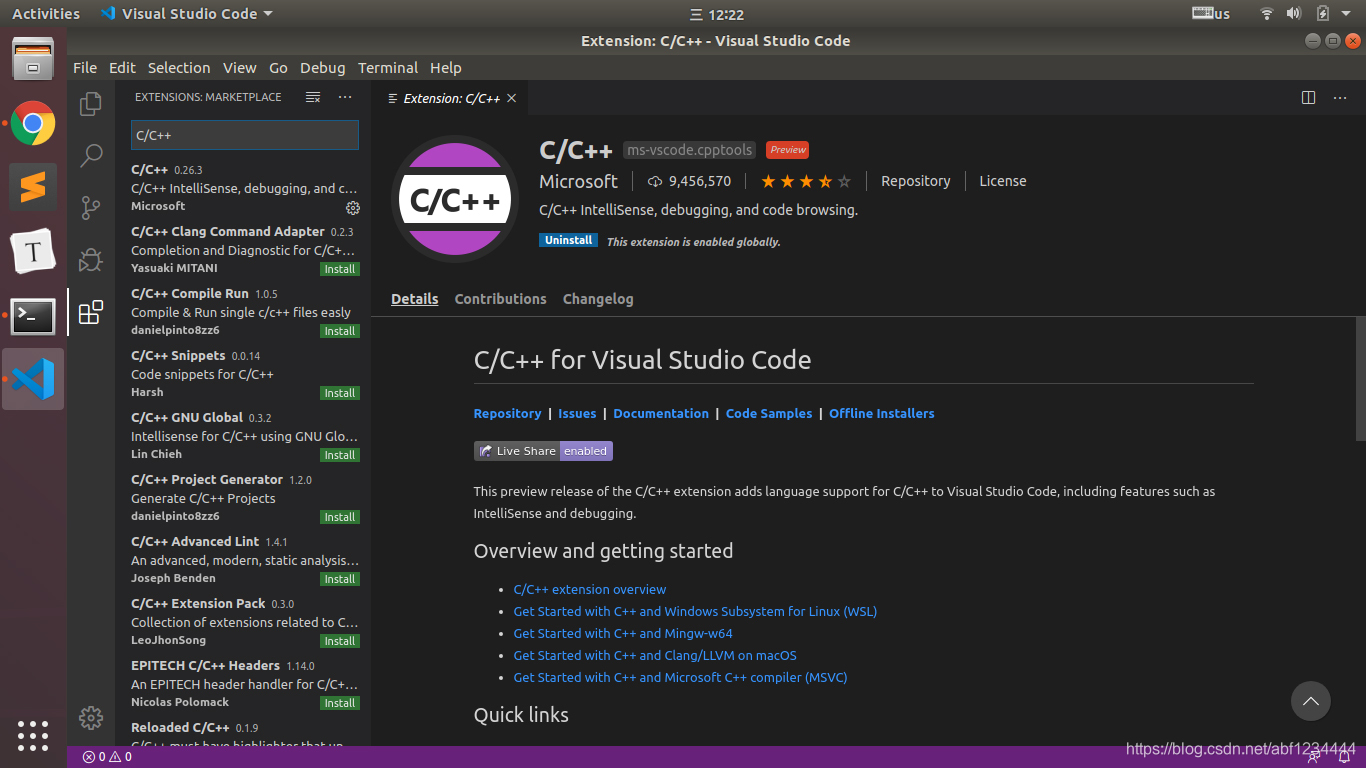The height and width of the screenshot is (768, 1366).
Task: Click the star rating of the extension
Action: pyautogui.click(x=806, y=181)
